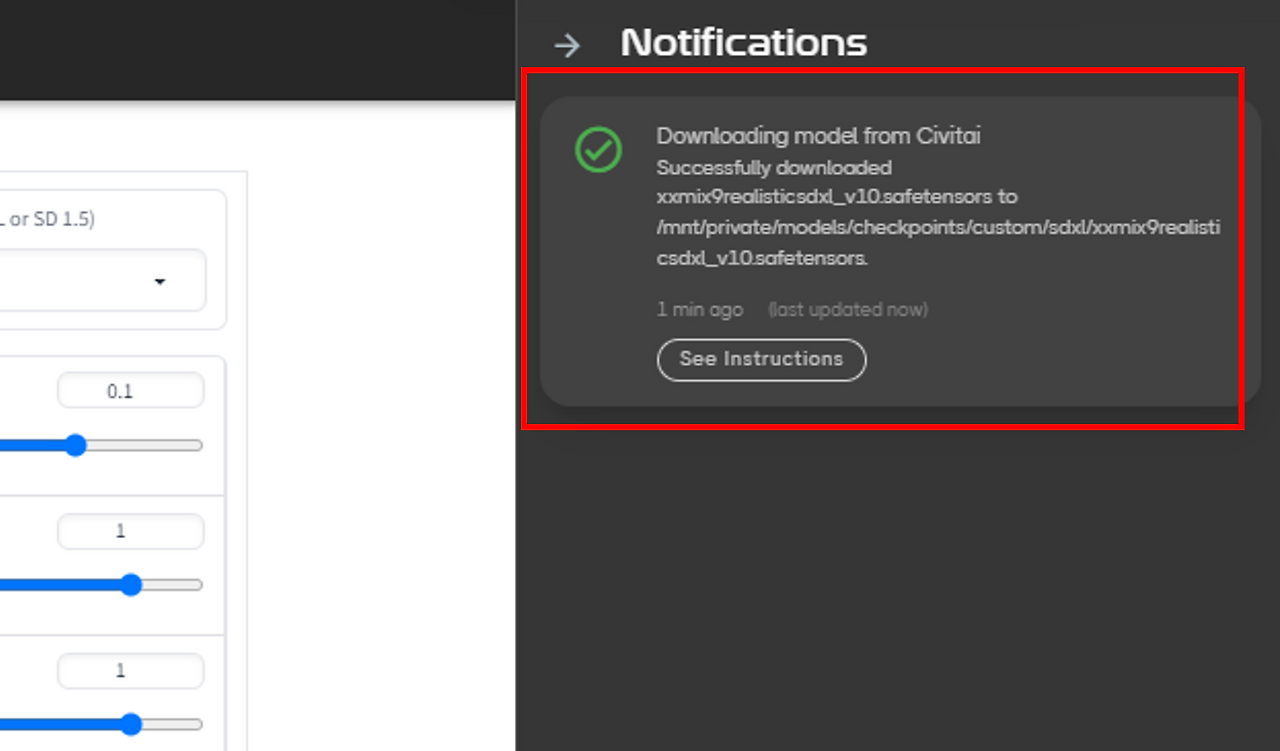Click the second slider's blue handle
Image resolution: width=1280 pixels, height=751 pixels.
point(131,585)
